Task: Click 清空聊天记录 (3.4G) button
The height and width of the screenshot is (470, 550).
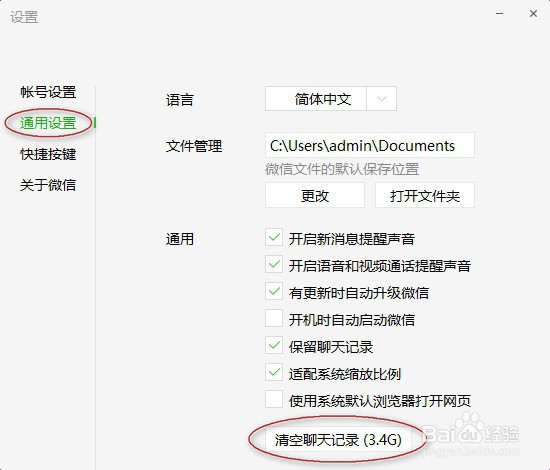Action: click(338, 439)
